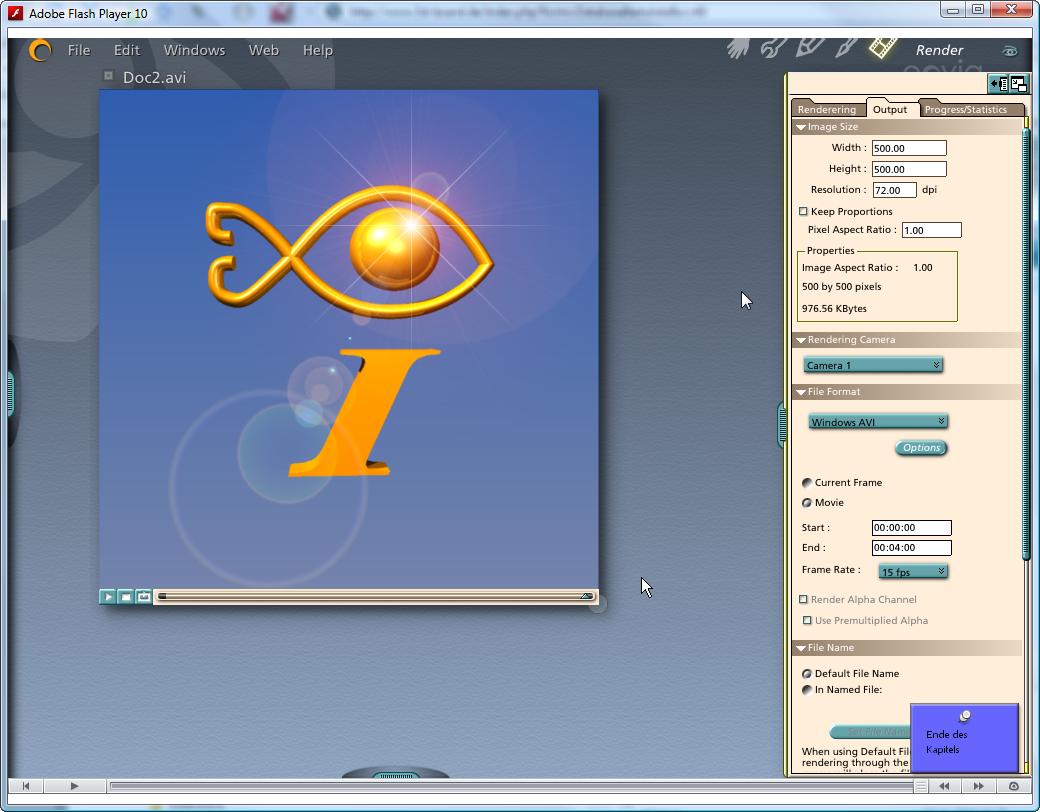Open the Windows menu
Image resolution: width=1040 pixels, height=812 pixels.
194,50
